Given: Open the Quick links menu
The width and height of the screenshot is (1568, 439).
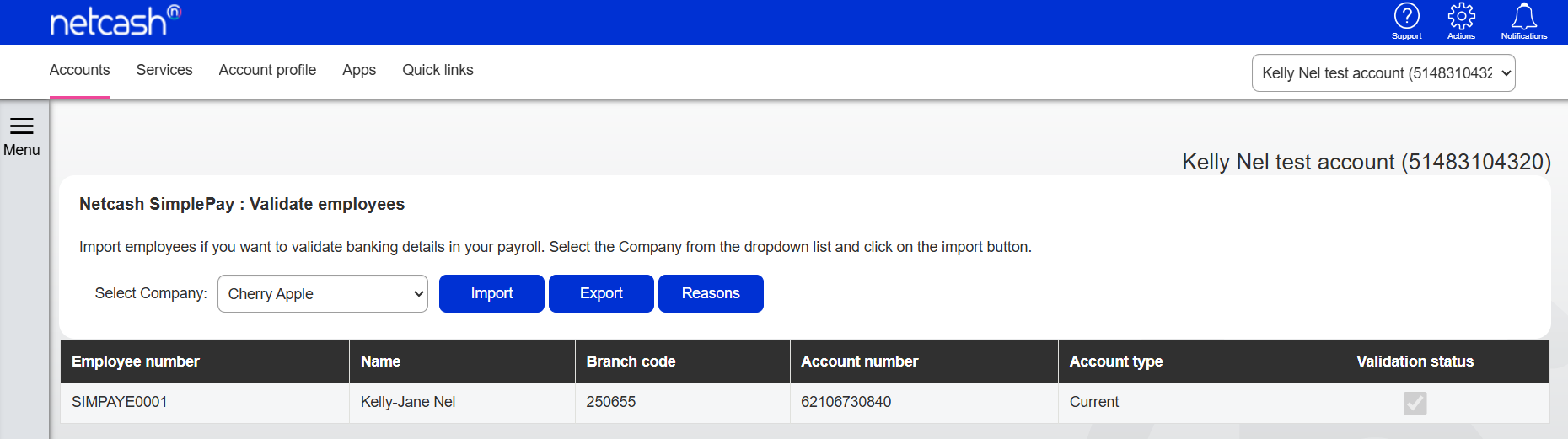Looking at the screenshot, I should click(438, 70).
